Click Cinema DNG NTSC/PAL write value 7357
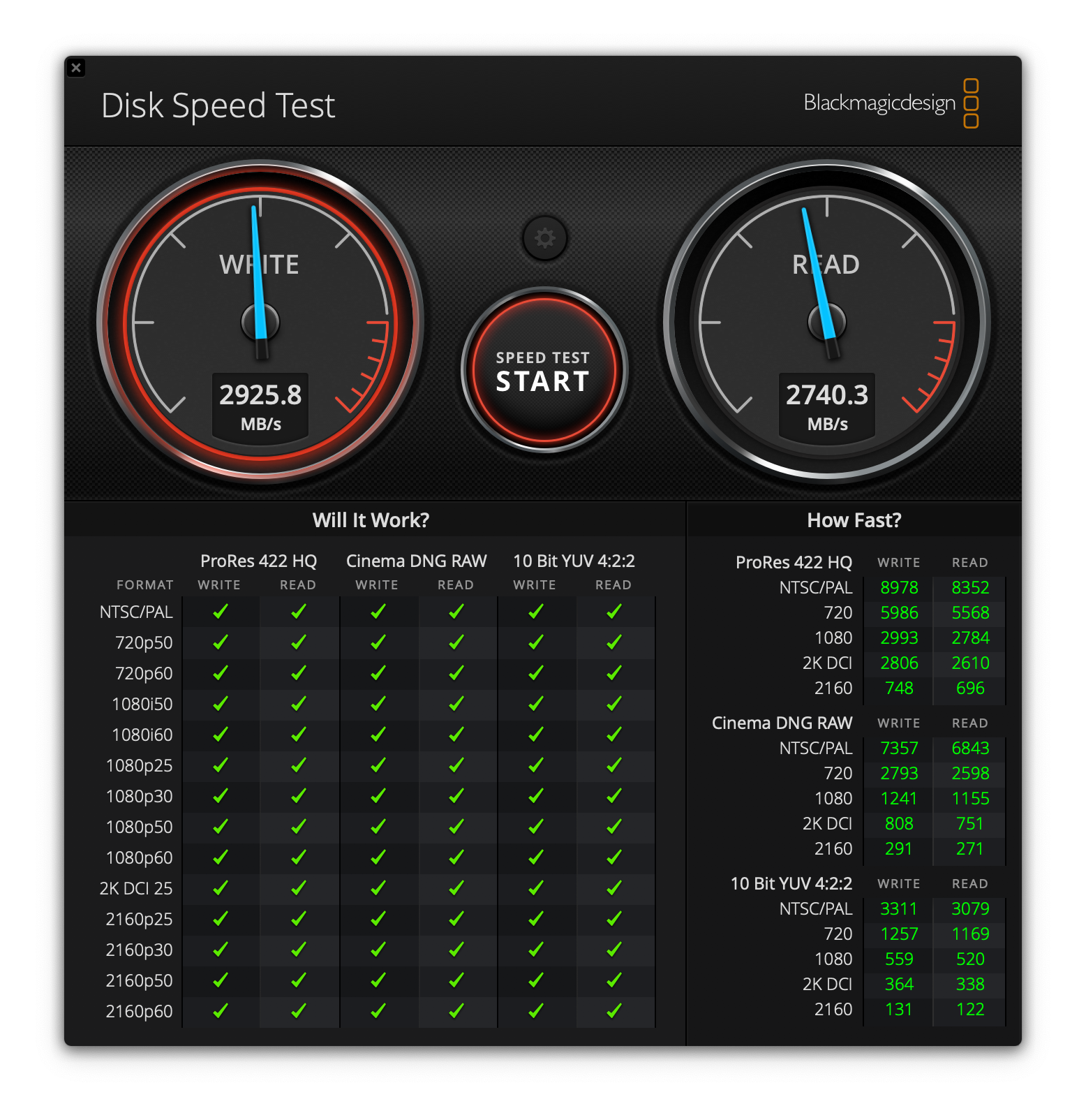Screen dimensions: 1086x1120 point(899,749)
